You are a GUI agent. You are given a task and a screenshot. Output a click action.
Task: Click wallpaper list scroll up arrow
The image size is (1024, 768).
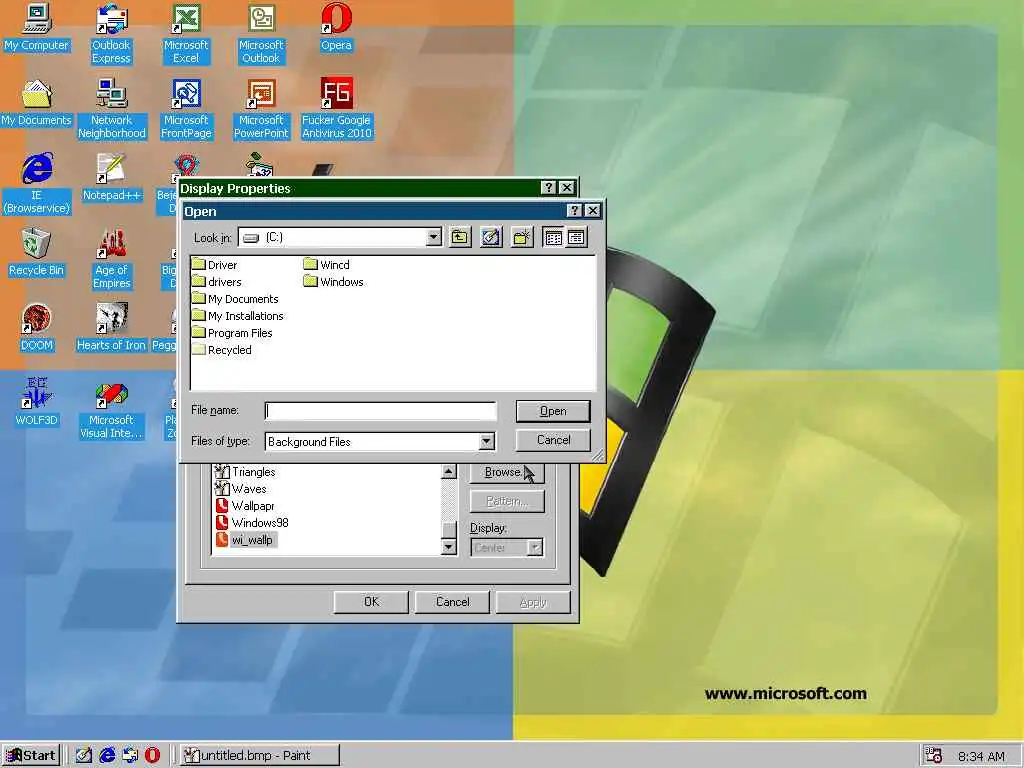pos(449,472)
